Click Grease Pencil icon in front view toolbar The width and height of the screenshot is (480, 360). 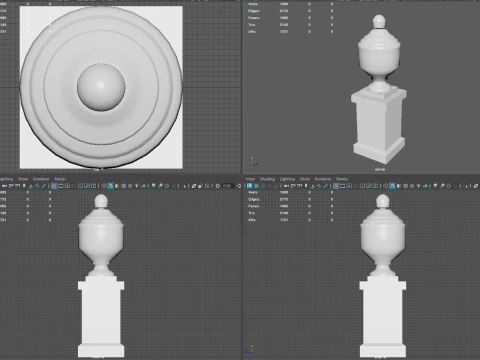[44, 186]
